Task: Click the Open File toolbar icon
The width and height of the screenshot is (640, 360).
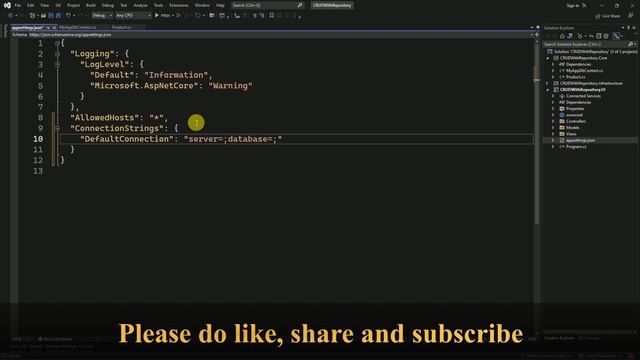Action: click(43, 16)
